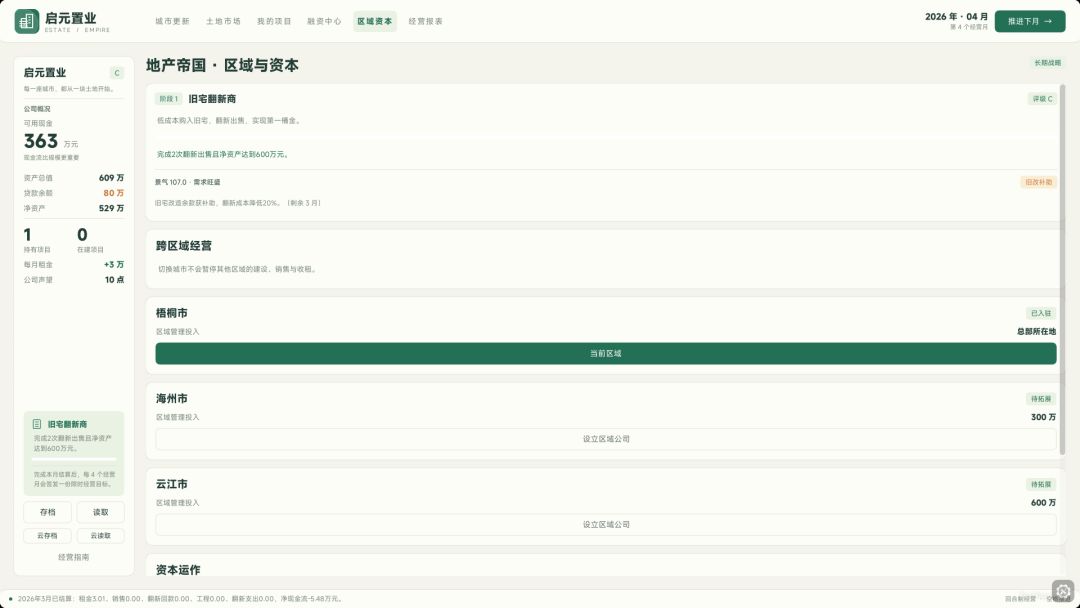Click the 云江市 region heading
The image size is (1080, 608).
point(172,483)
